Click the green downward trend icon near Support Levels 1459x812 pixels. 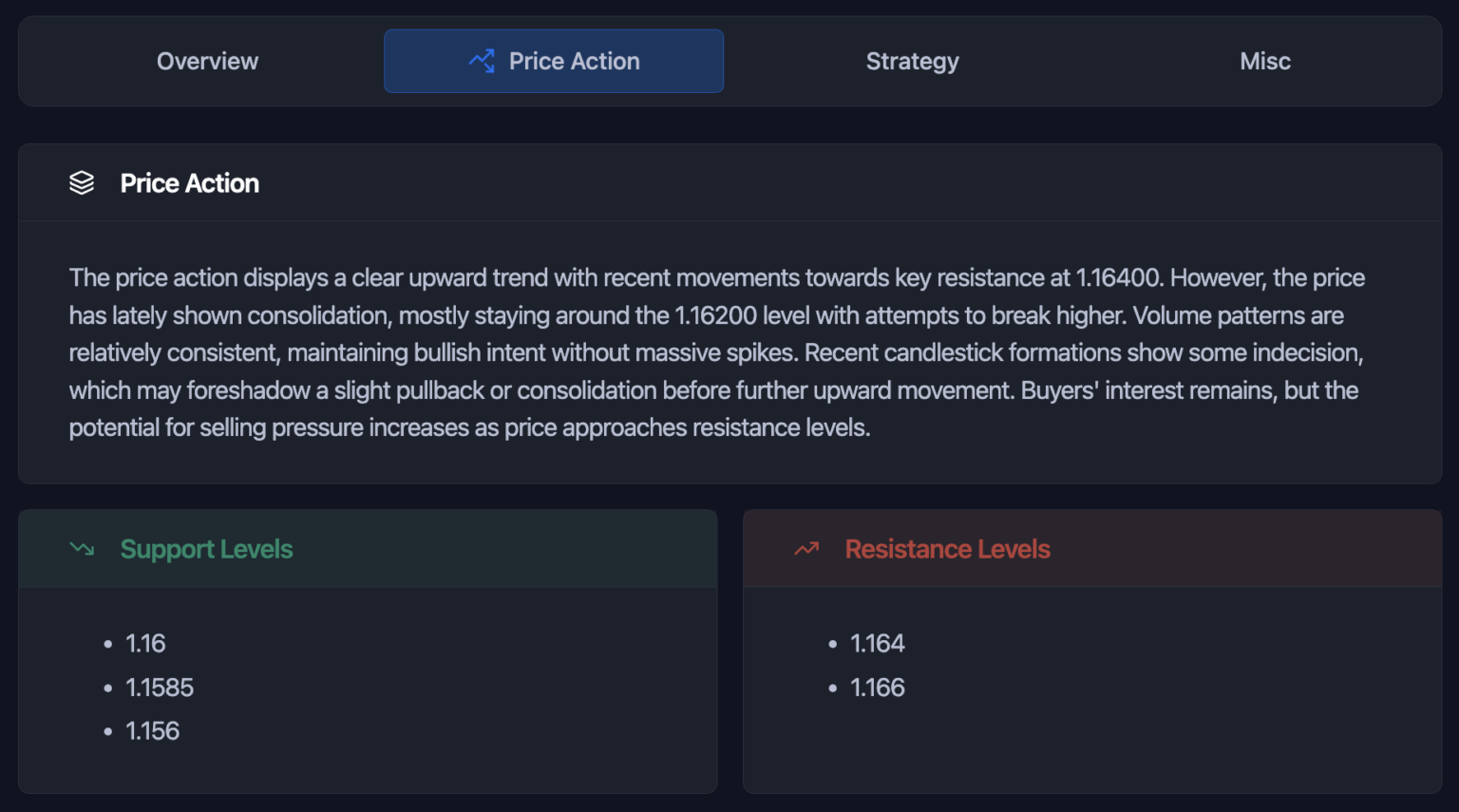pyautogui.click(x=82, y=548)
